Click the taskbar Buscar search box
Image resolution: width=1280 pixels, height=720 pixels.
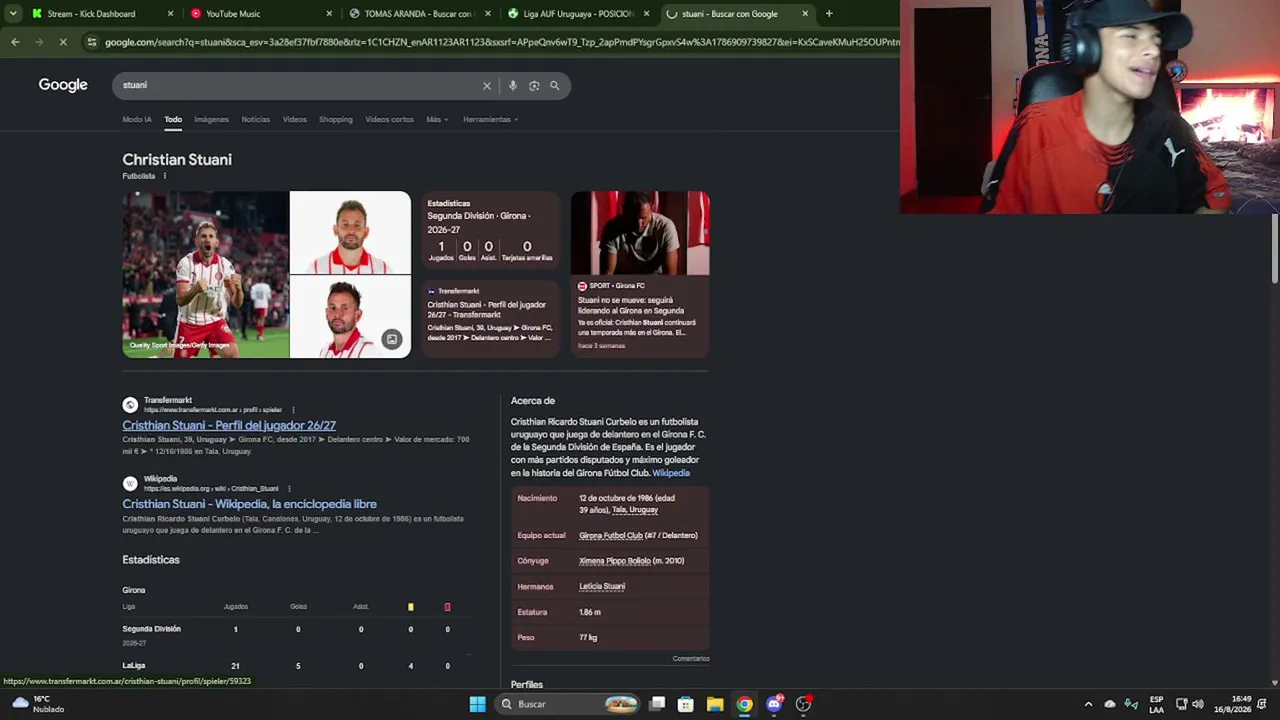(568, 704)
